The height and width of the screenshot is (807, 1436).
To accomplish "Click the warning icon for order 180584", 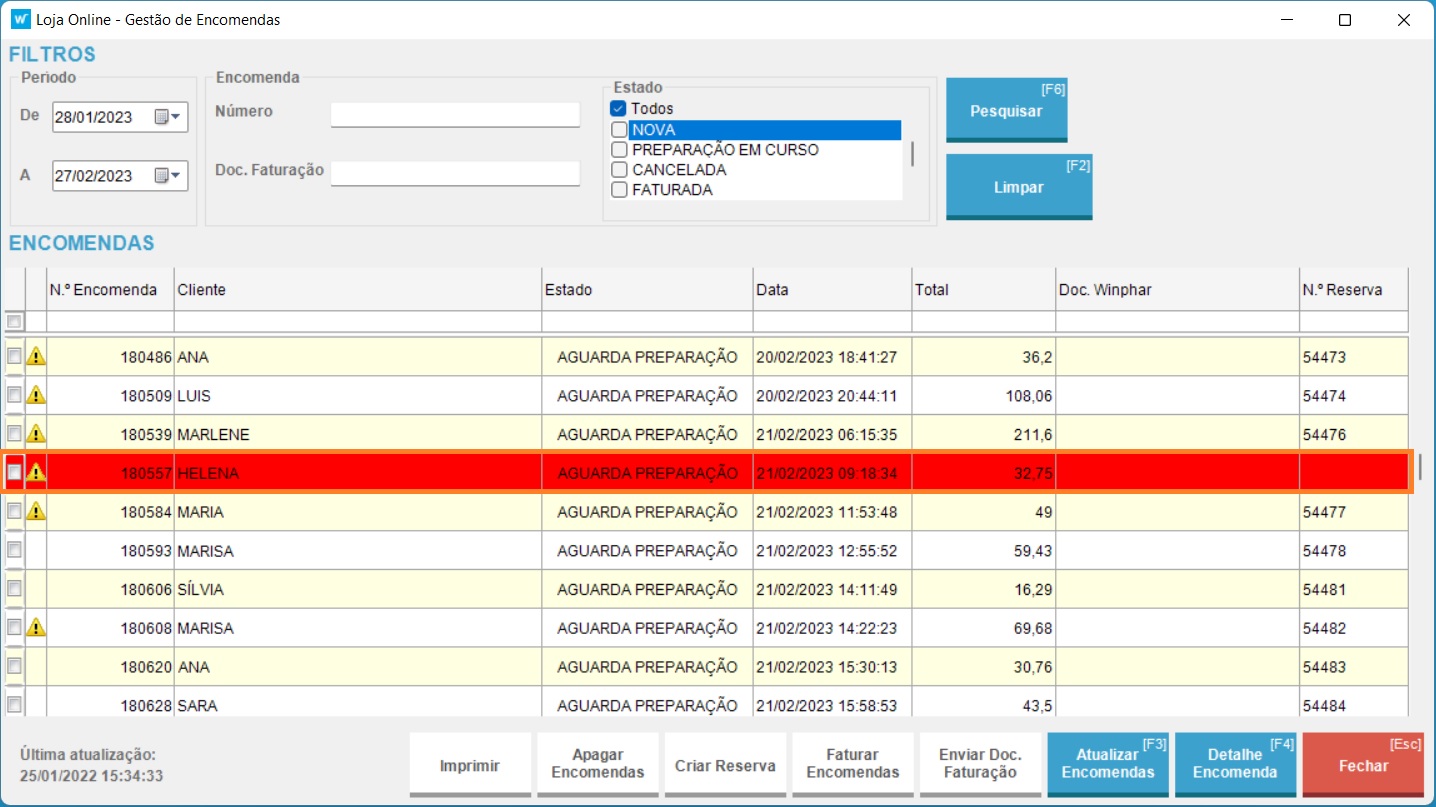I will (x=36, y=511).
